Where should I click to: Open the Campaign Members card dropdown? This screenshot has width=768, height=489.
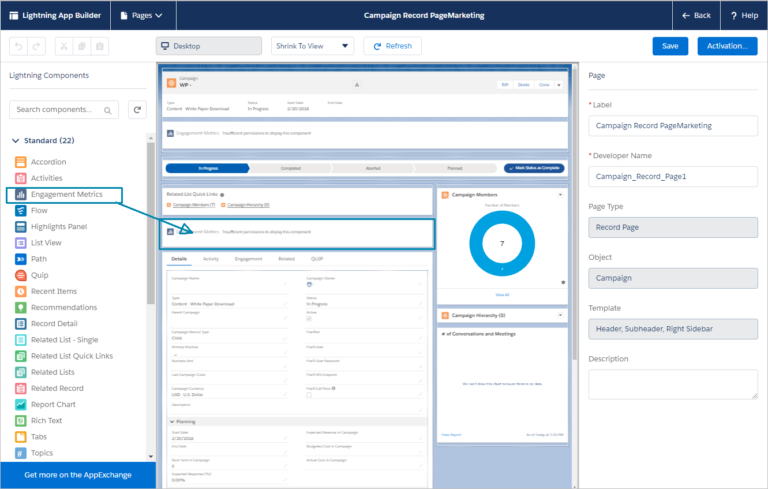(x=560, y=195)
